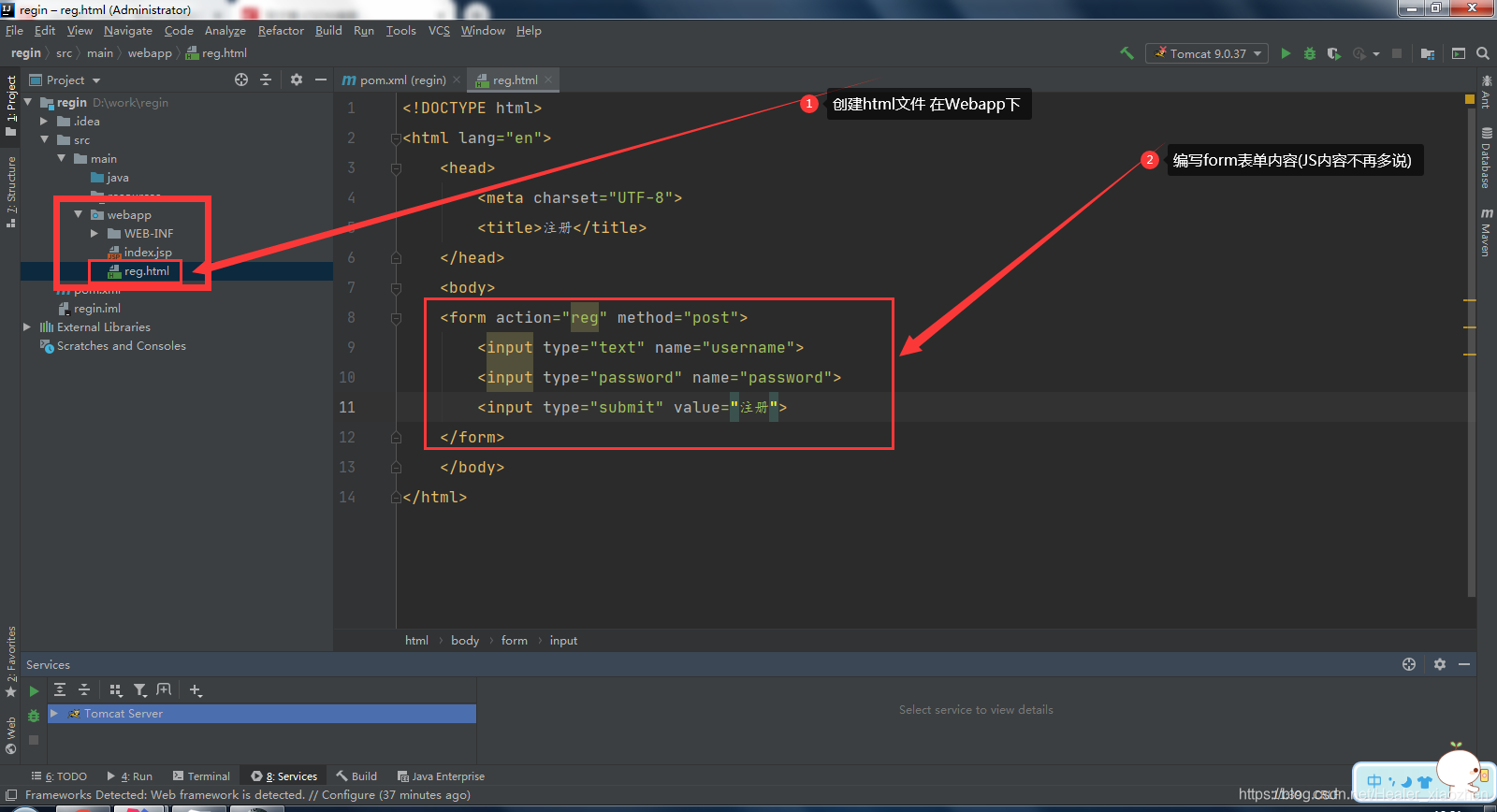
Task: Open the Java Enterprise tool window
Action: coord(441,776)
